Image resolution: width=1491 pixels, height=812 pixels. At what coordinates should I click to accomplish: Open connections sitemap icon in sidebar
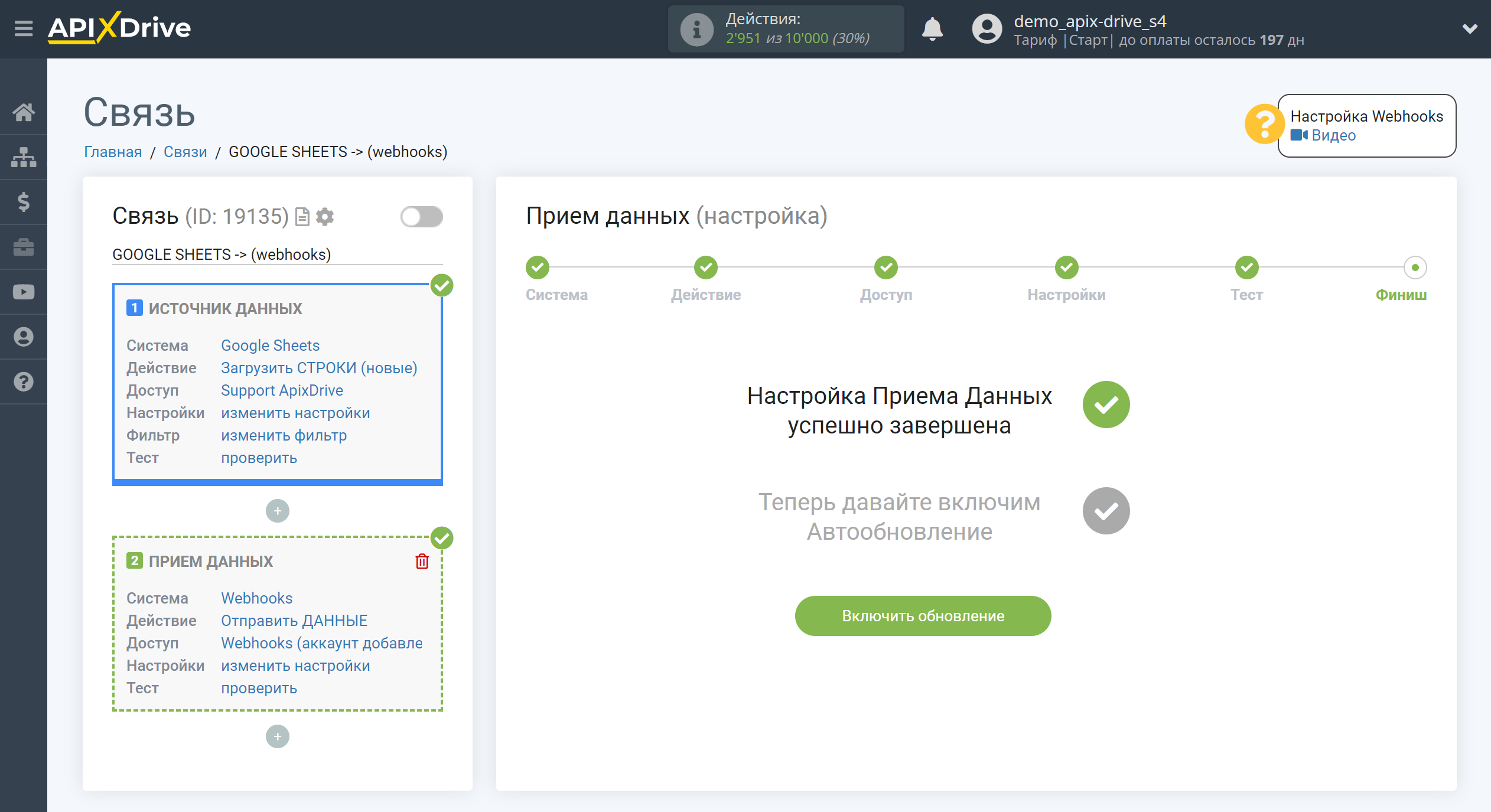[x=24, y=157]
